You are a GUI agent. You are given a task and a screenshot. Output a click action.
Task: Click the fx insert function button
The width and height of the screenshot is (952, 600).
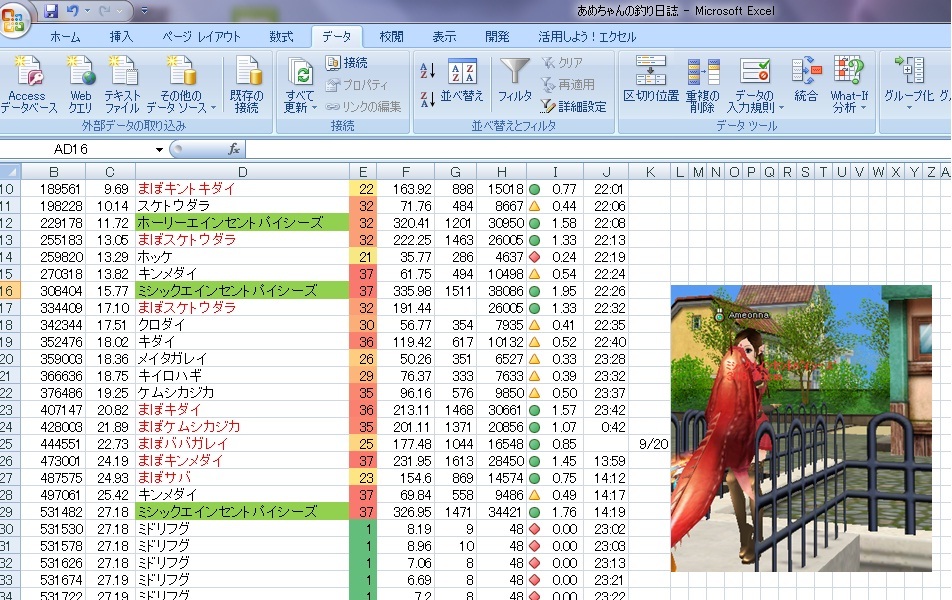point(234,149)
